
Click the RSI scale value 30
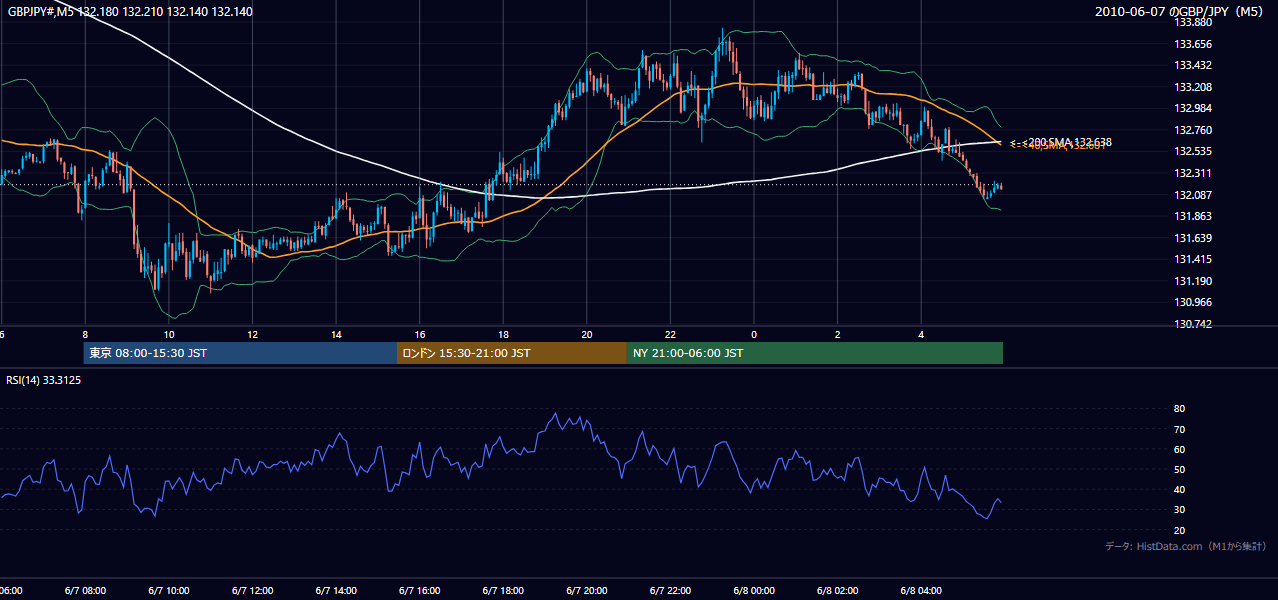1179,510
